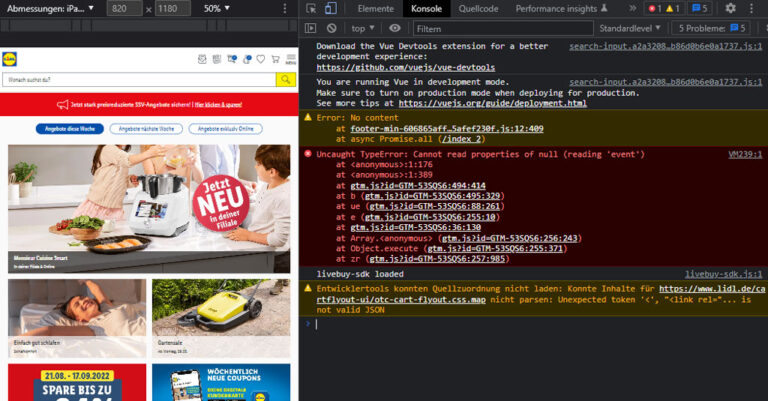Open the VM239:1 source link

click(745, 154)
